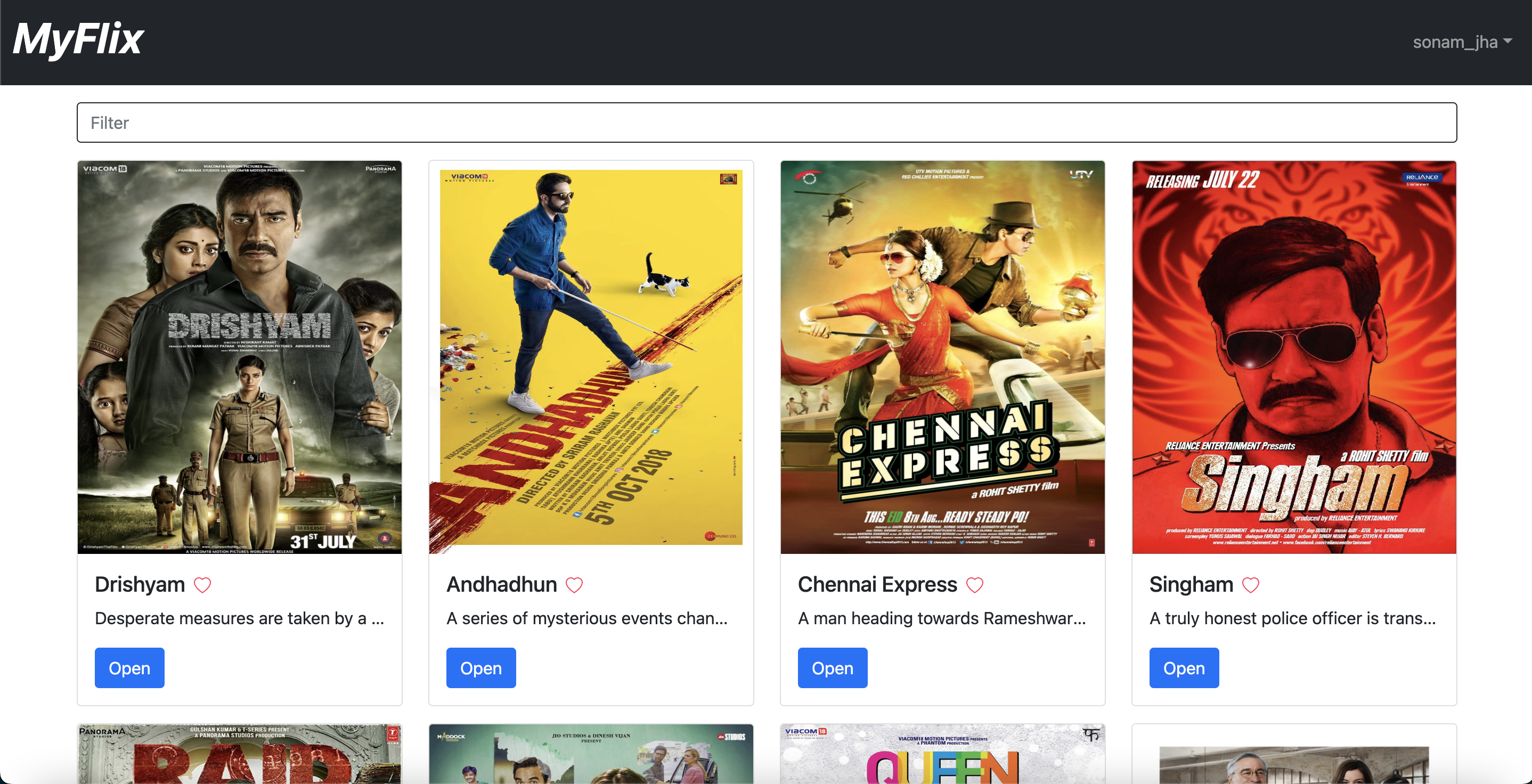Click the Chennai Express movie poster
The width and height of the screenshot is (1532, 784).
[x=943, y=357]
